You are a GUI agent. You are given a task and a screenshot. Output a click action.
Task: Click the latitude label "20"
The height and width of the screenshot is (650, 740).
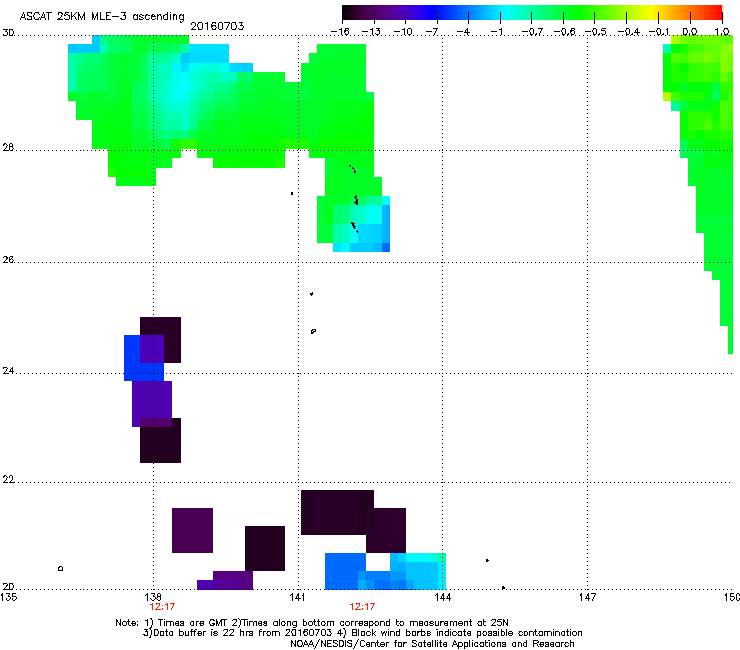pyautogui.click(x=8, y=587)
